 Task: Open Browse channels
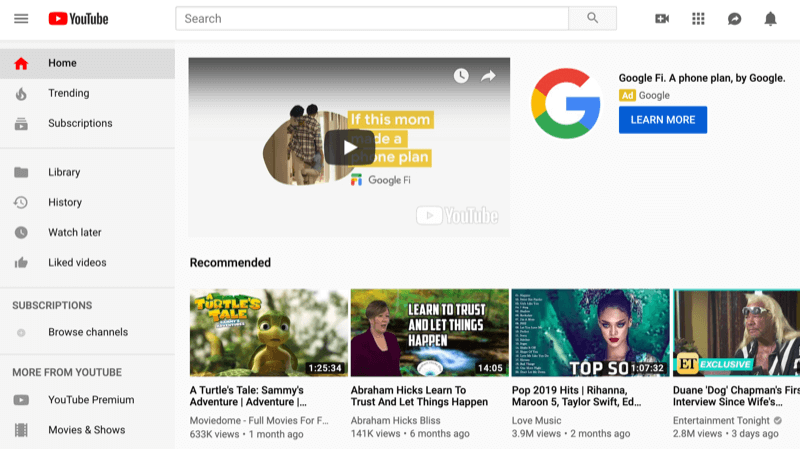[87, 332]
